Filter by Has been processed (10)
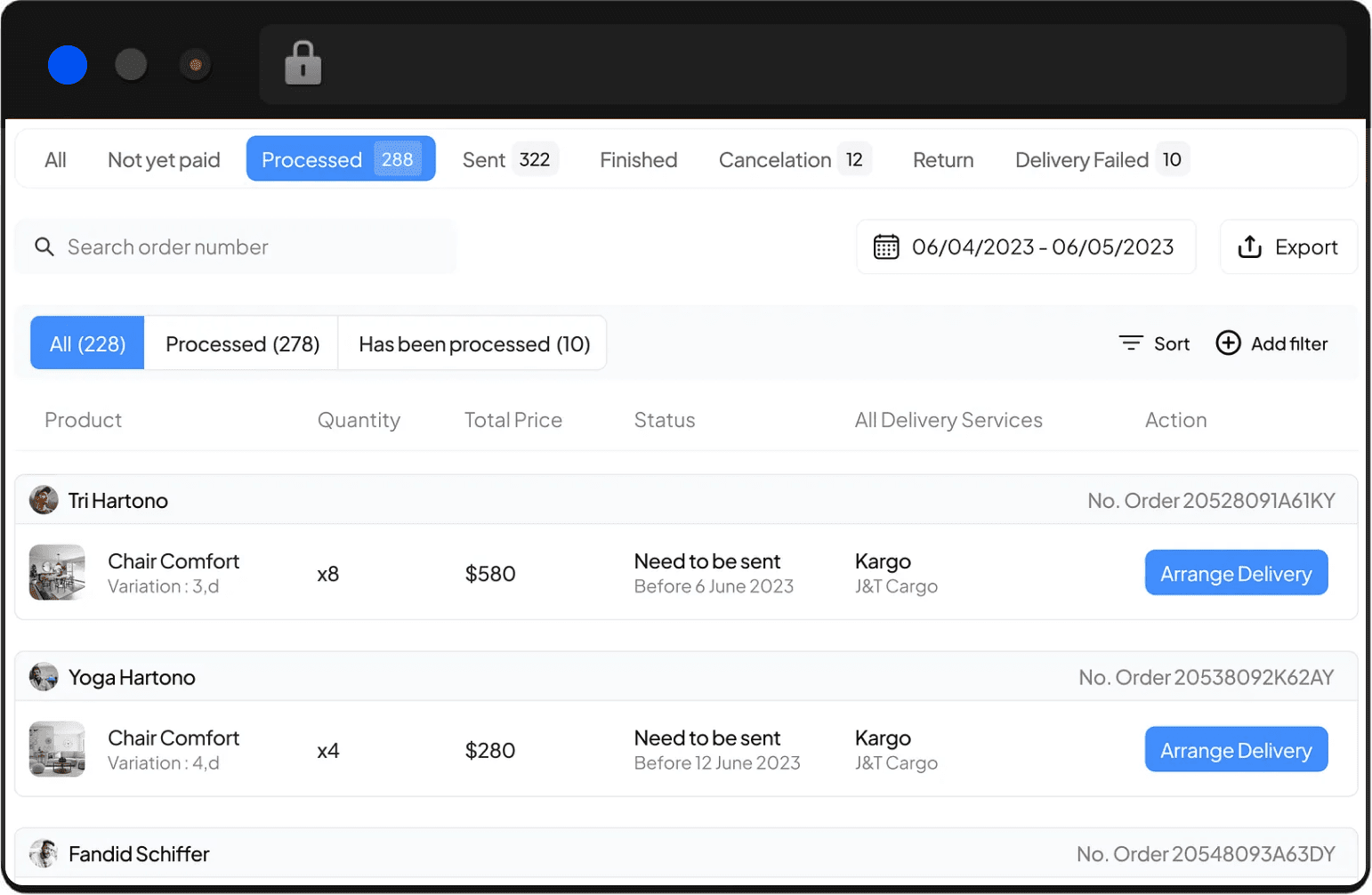The width and height of the screenshot is (1372, 895). tap(473, 343)
